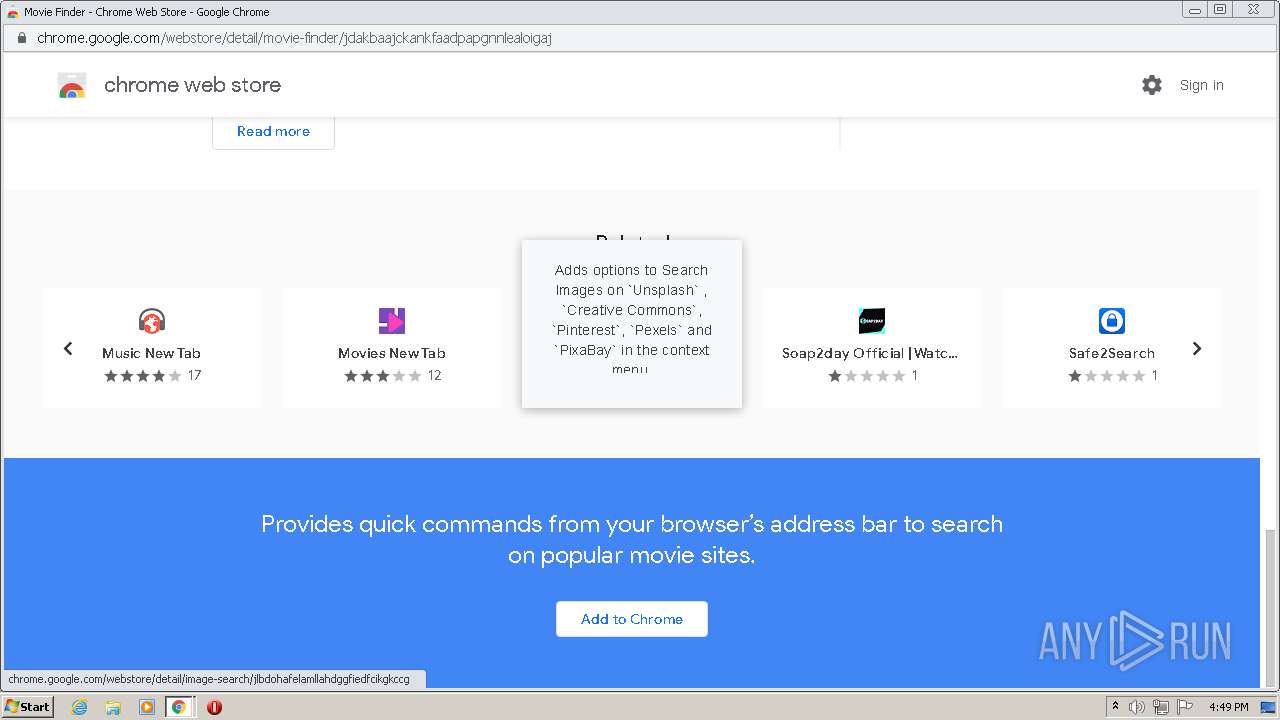
Task: Open Internet Explorer from the taskbar
Action: 80,707
